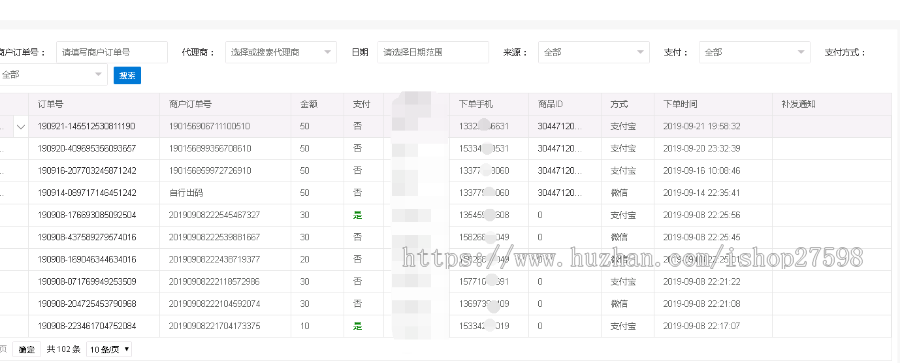Viewport: 900px width, 363px height.
Task: Click 微信 in the 2019-09-14 row
Action: pyautogui.click(x=619, y=193)
